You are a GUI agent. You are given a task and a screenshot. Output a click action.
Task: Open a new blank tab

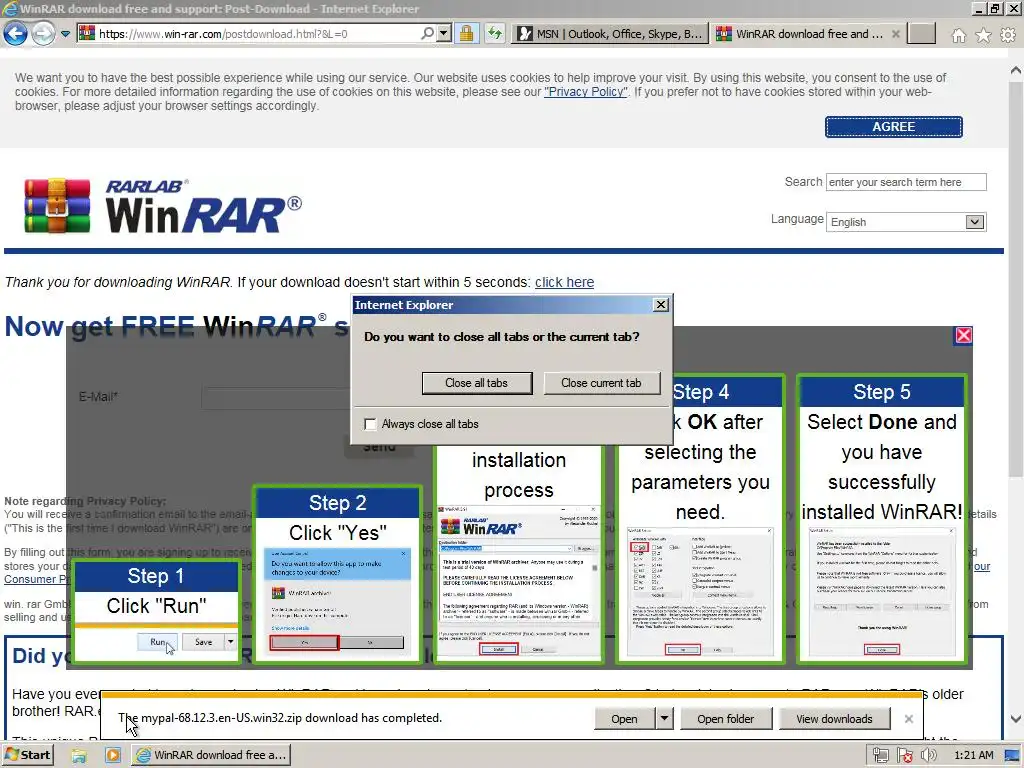(x=921, y=33)
